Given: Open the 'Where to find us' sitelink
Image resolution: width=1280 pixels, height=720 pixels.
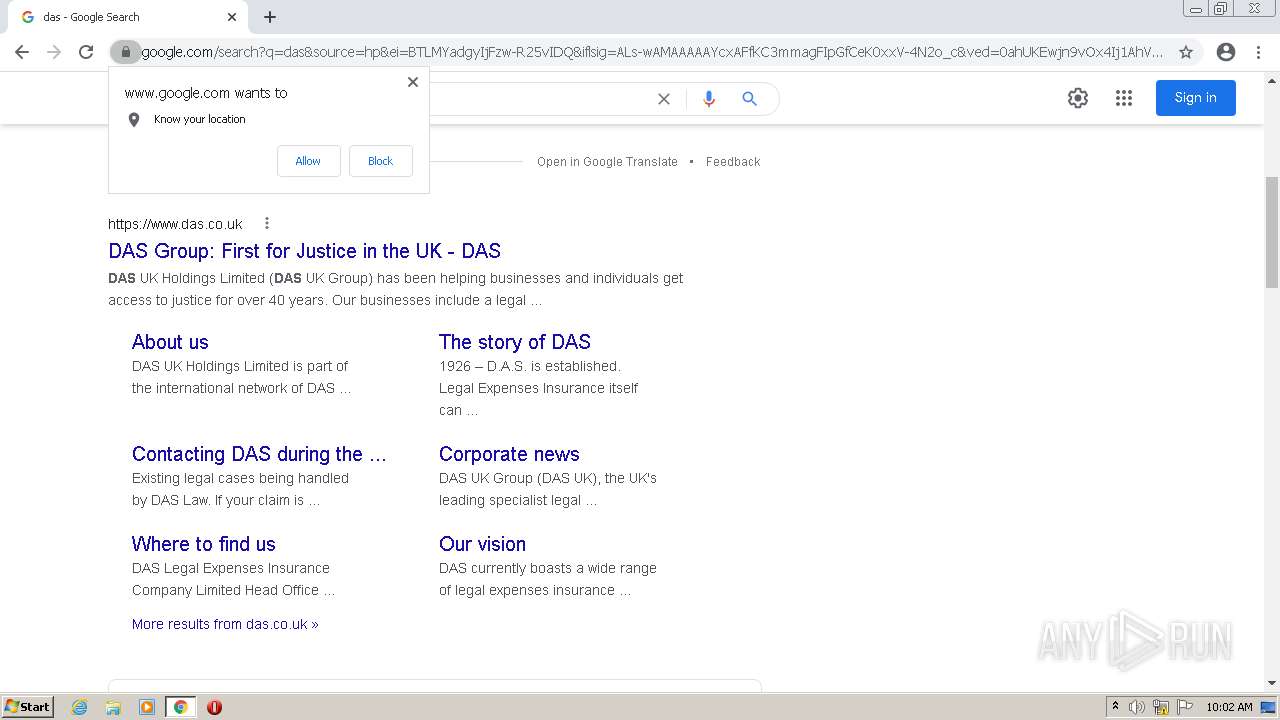Looking at the screenshot, I should (x=204, y=544).
